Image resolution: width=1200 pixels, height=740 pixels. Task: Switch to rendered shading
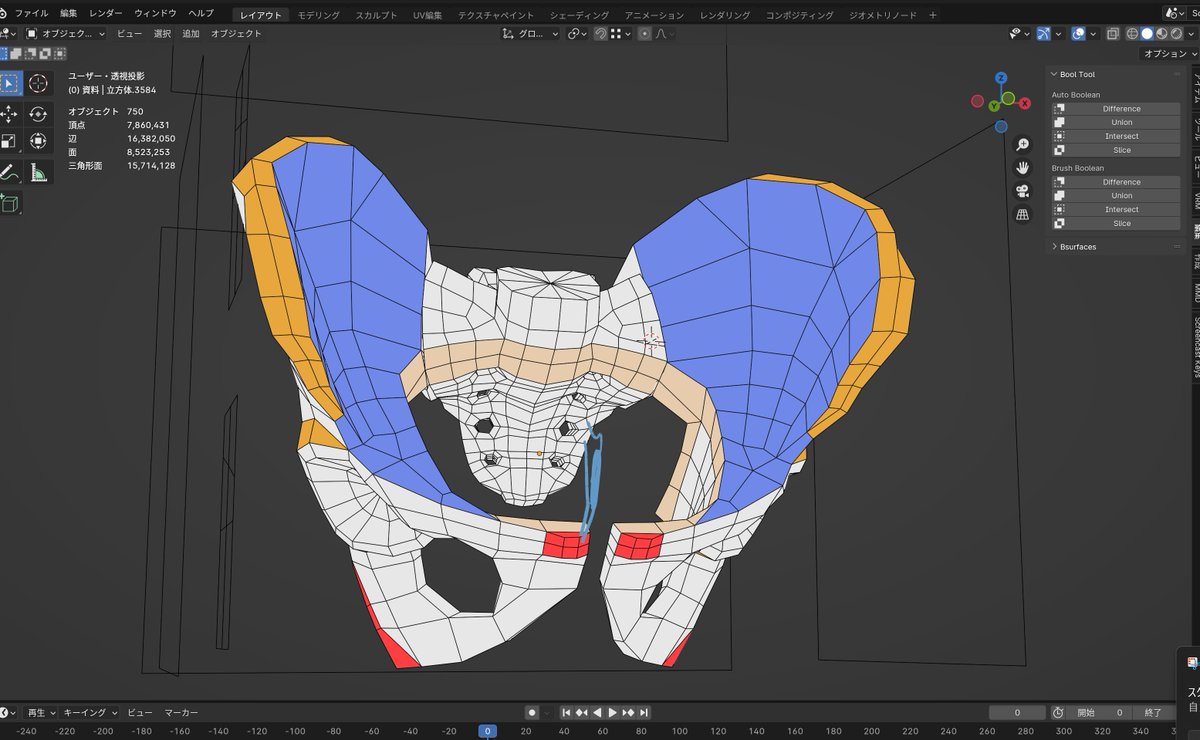pyautogui.click(x=1176, y=33)
